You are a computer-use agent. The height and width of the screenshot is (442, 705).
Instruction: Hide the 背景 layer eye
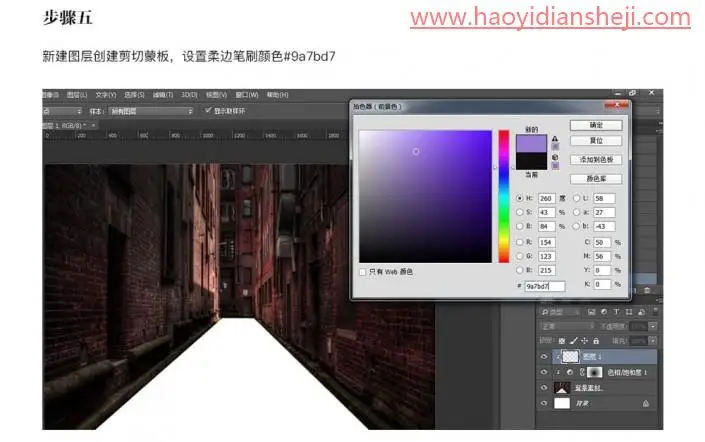point(544,403)
